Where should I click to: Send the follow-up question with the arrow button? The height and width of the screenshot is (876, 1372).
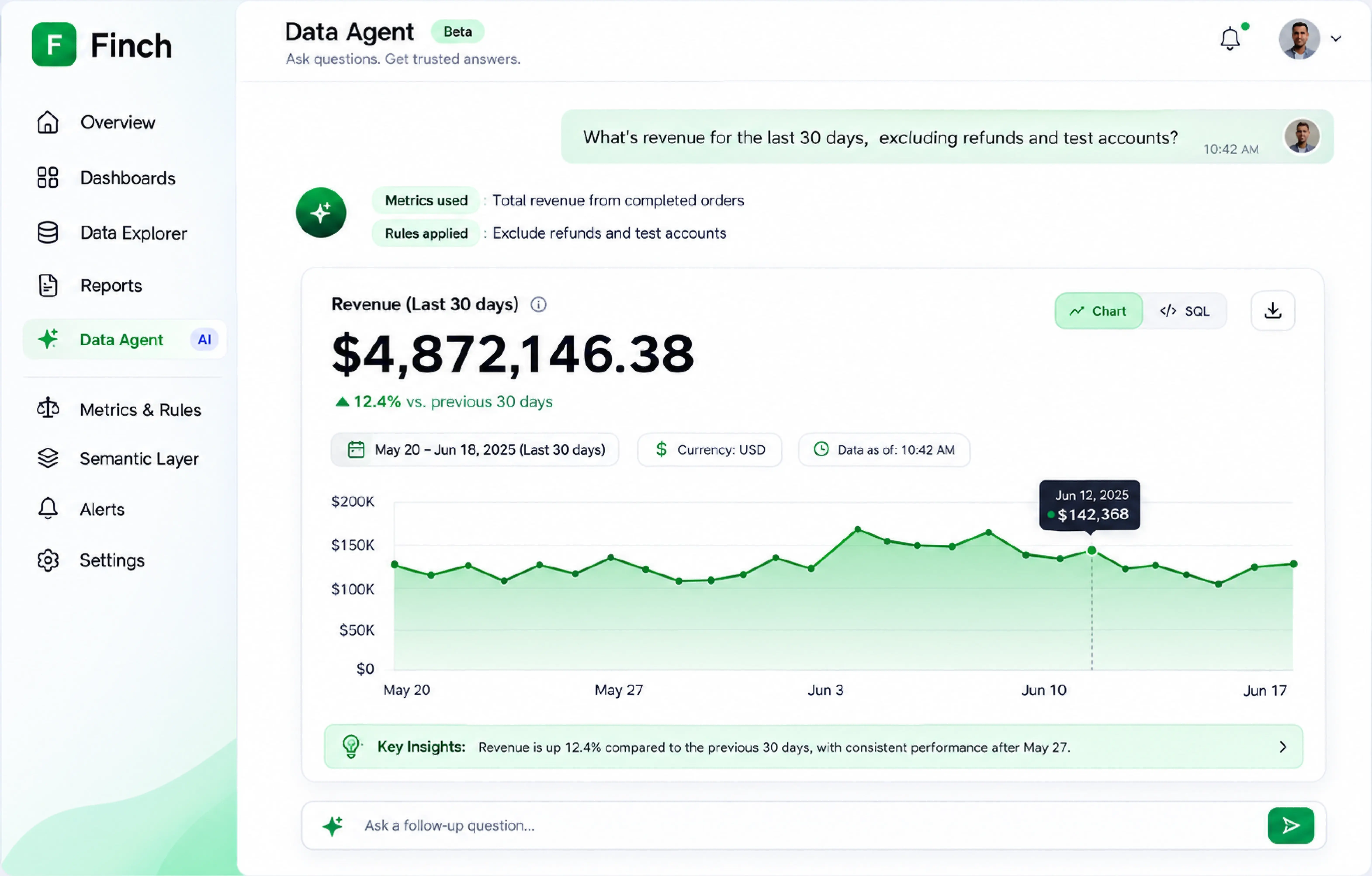click(1291, 825)
